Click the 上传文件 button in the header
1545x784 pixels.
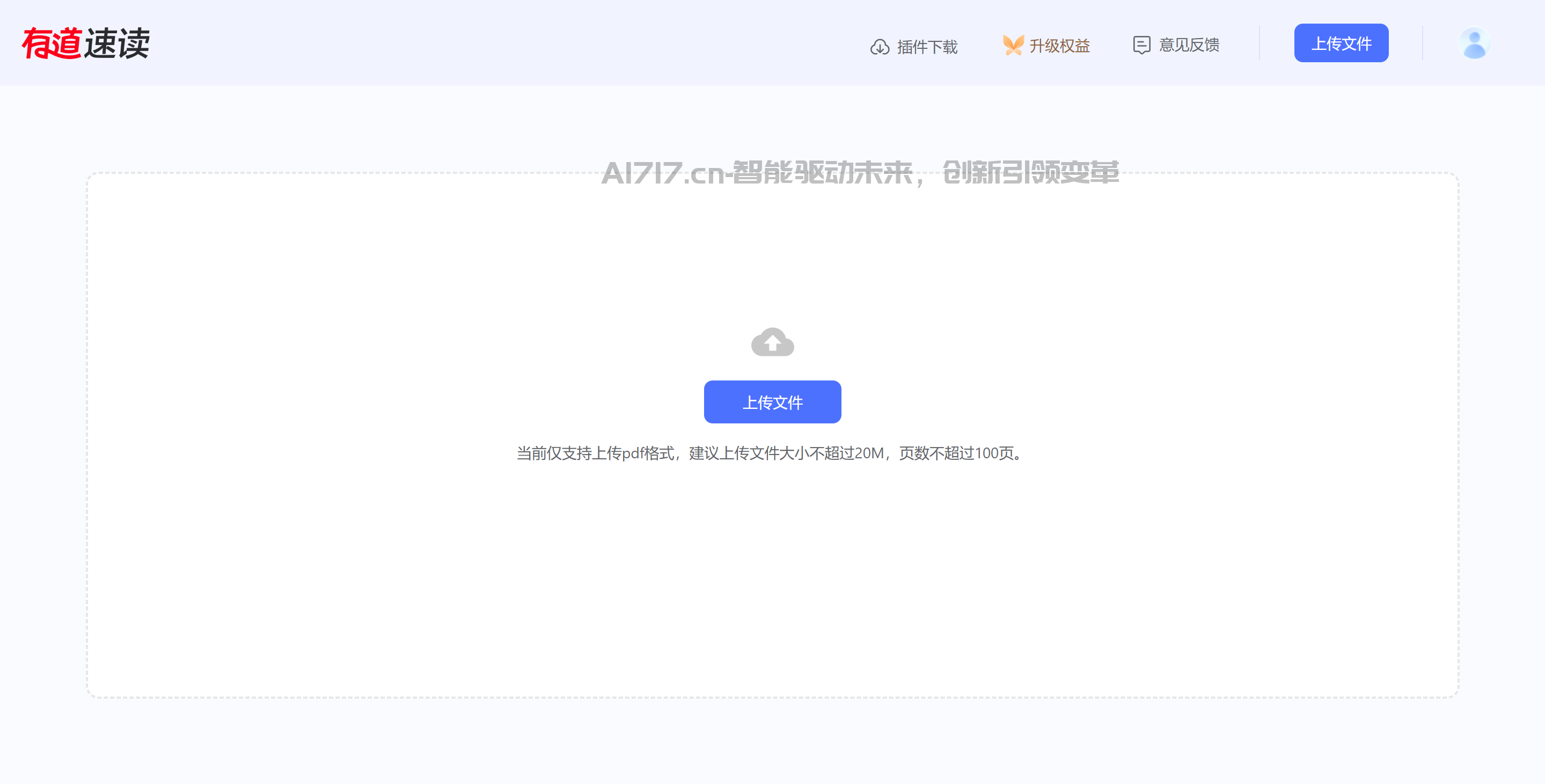tap(1341, 43)
